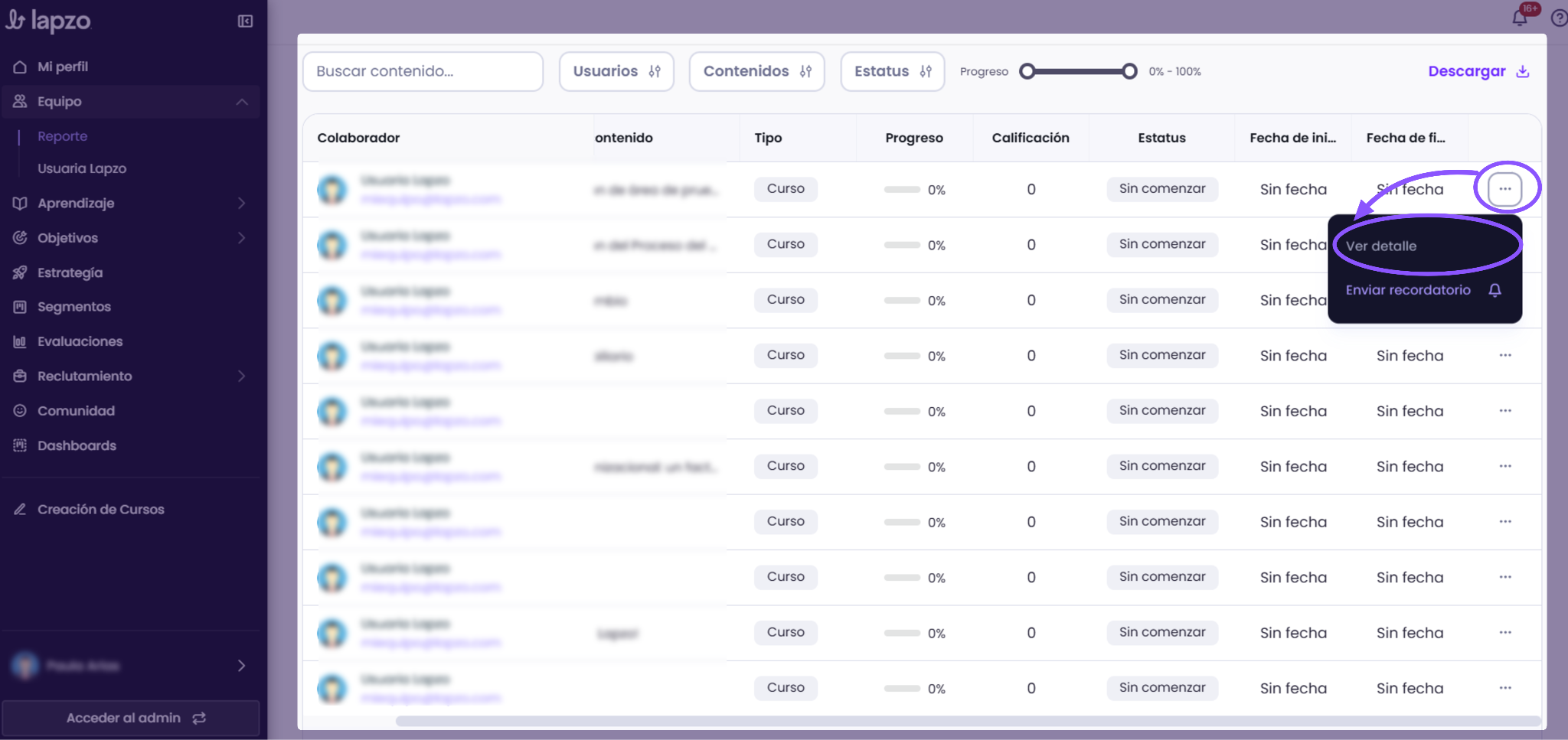Open the three-dots menu in the seventh row
This screenshot has width=1568, height=740.
(x=1505, y=522)
